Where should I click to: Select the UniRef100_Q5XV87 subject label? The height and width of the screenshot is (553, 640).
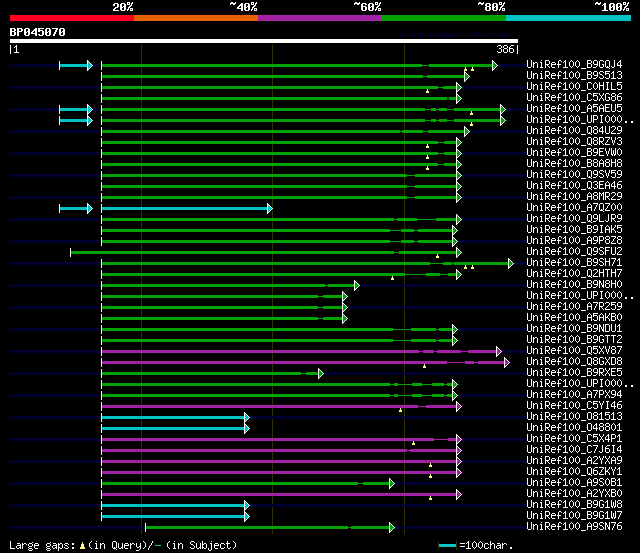click(574, 351)
